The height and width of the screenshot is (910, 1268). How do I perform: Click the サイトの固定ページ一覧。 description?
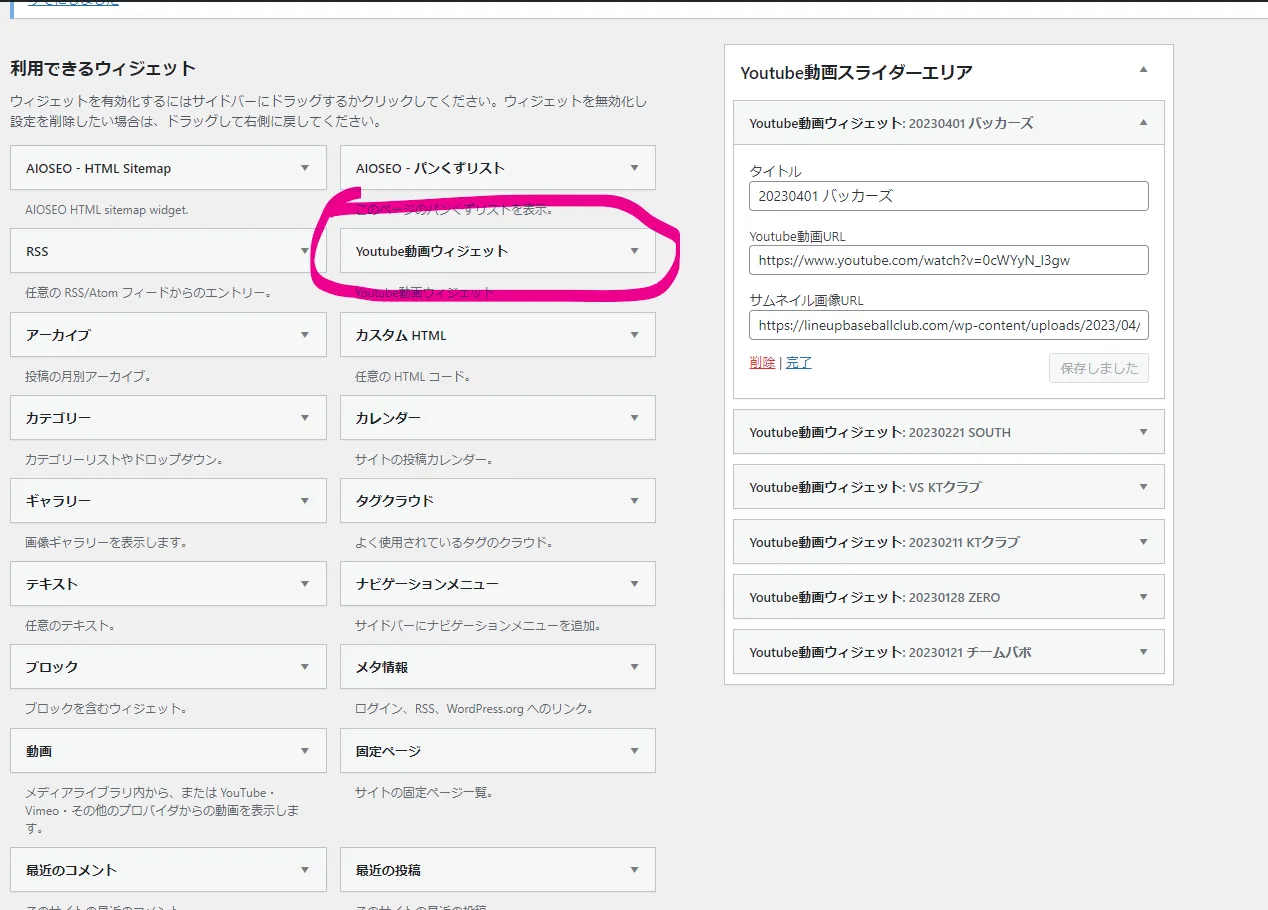click(424, 793)
